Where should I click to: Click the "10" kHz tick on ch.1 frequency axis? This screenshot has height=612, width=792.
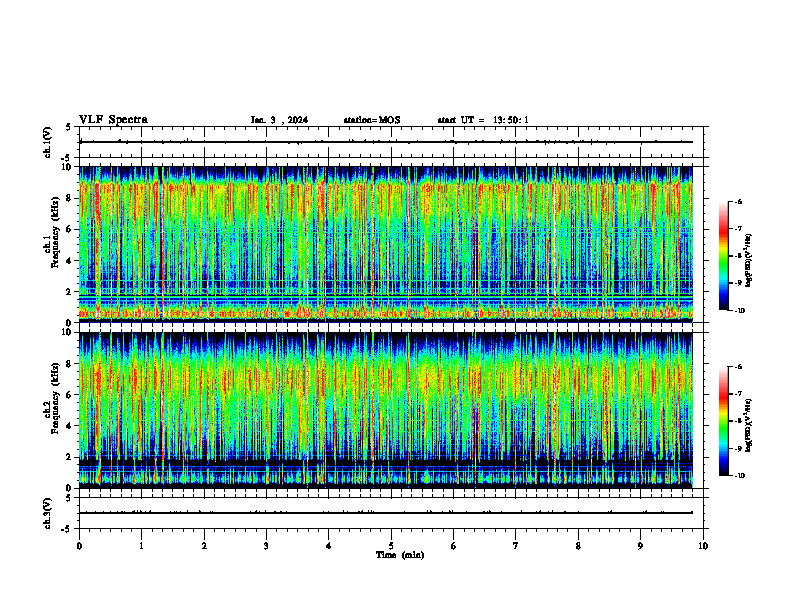coord(67,167)
